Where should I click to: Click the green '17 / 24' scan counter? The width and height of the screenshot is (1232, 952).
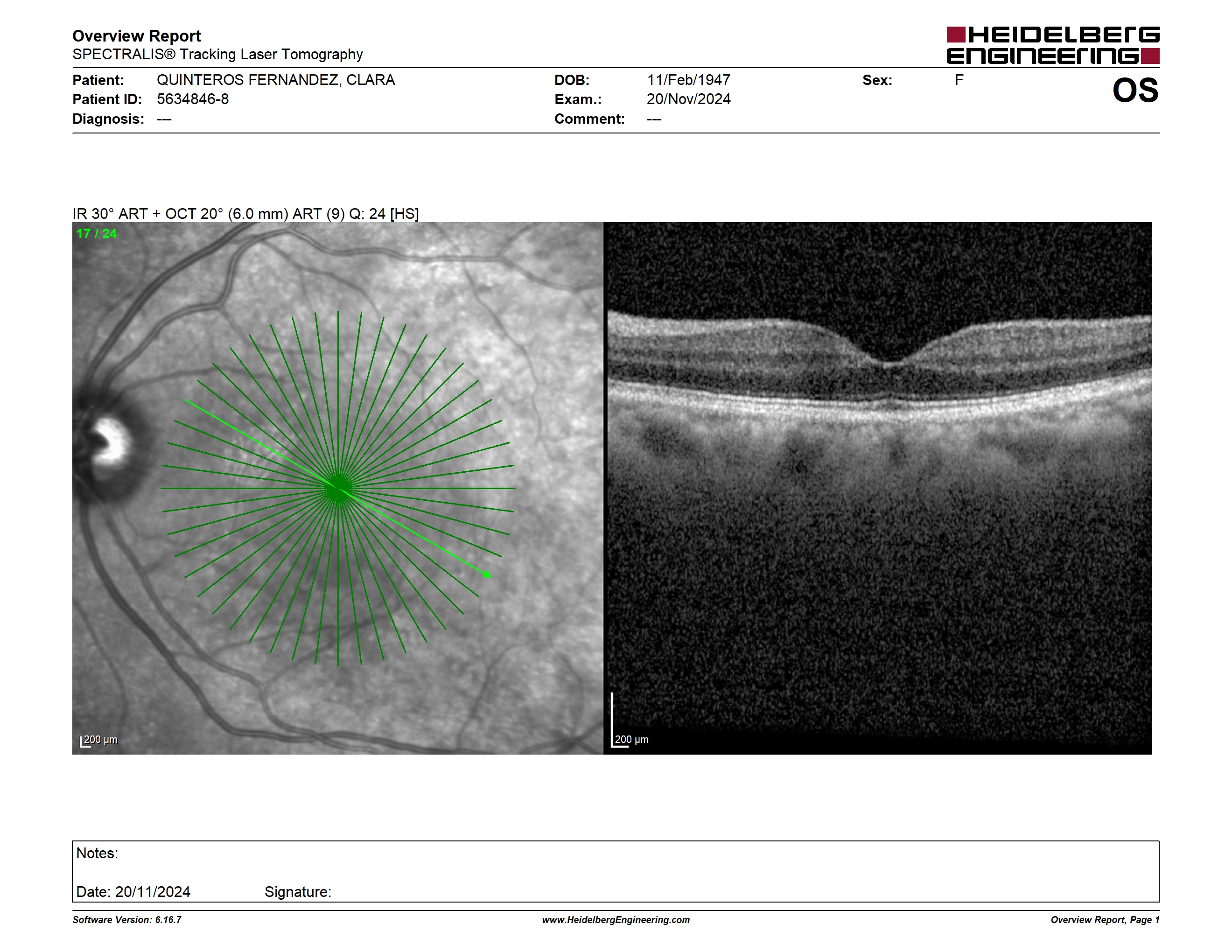pos(97,233)
